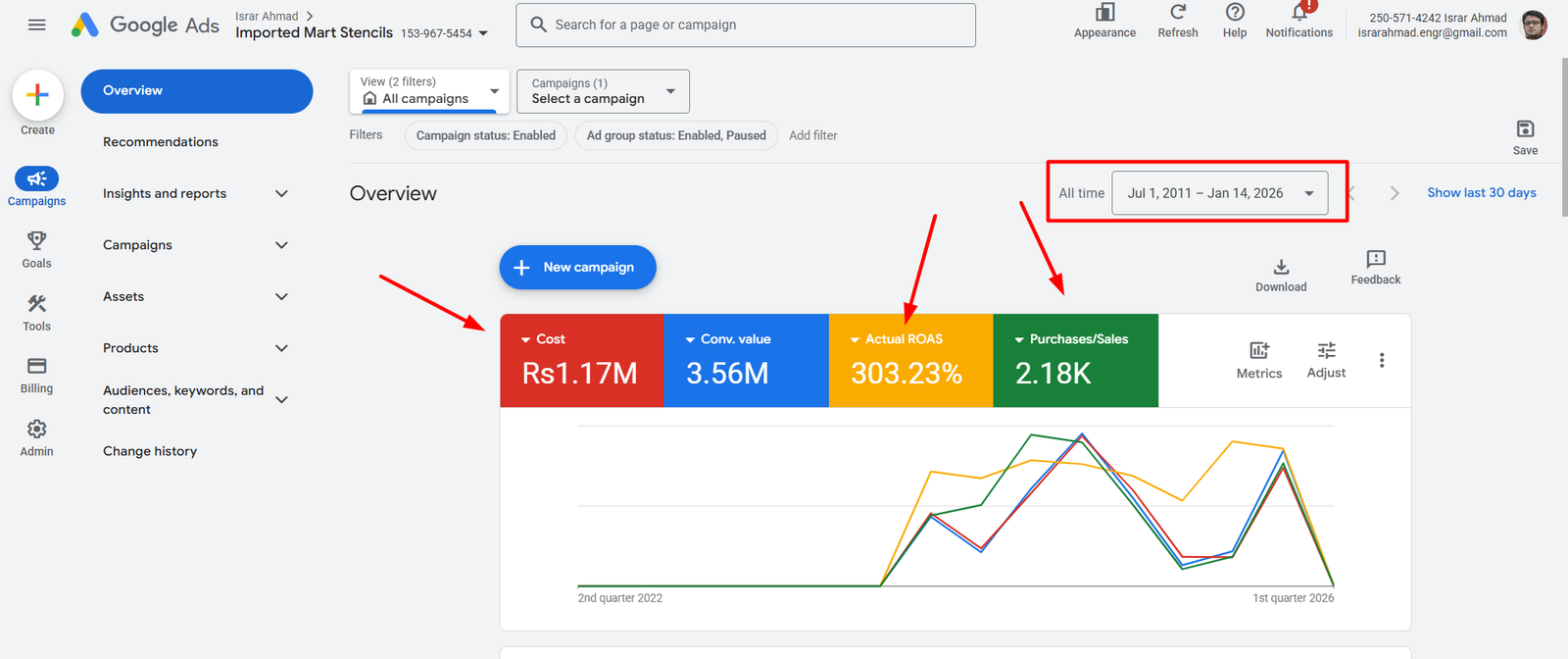Open the Admin gear icon
1568x659 pixels.
pyautogui.click(x=37, y=430)
